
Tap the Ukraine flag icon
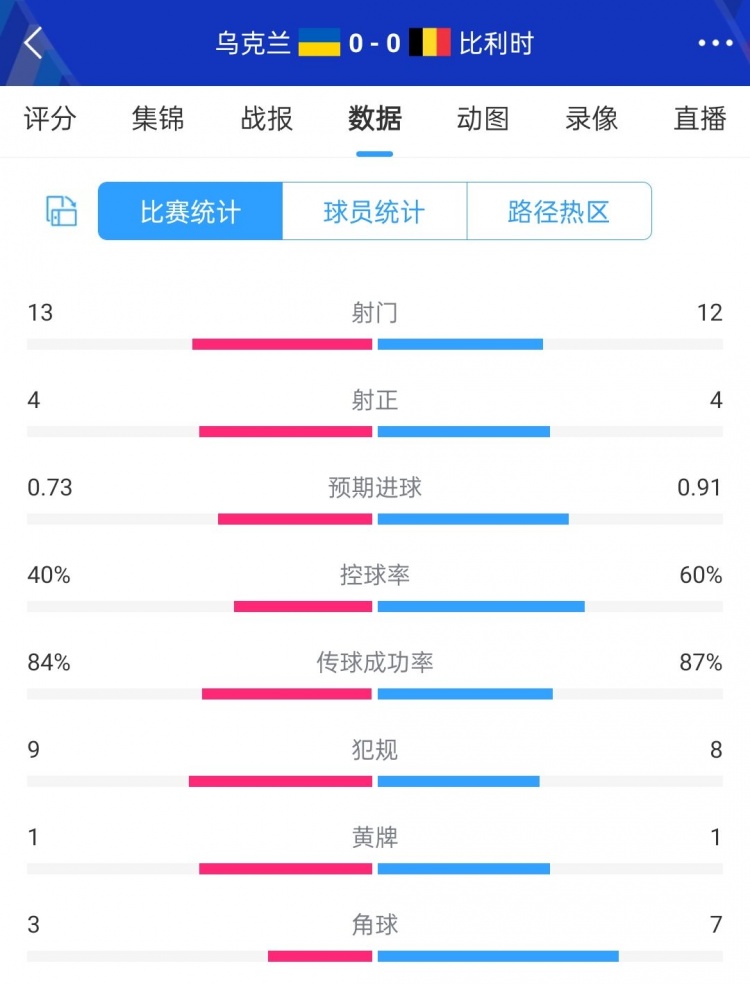point(319,43)
